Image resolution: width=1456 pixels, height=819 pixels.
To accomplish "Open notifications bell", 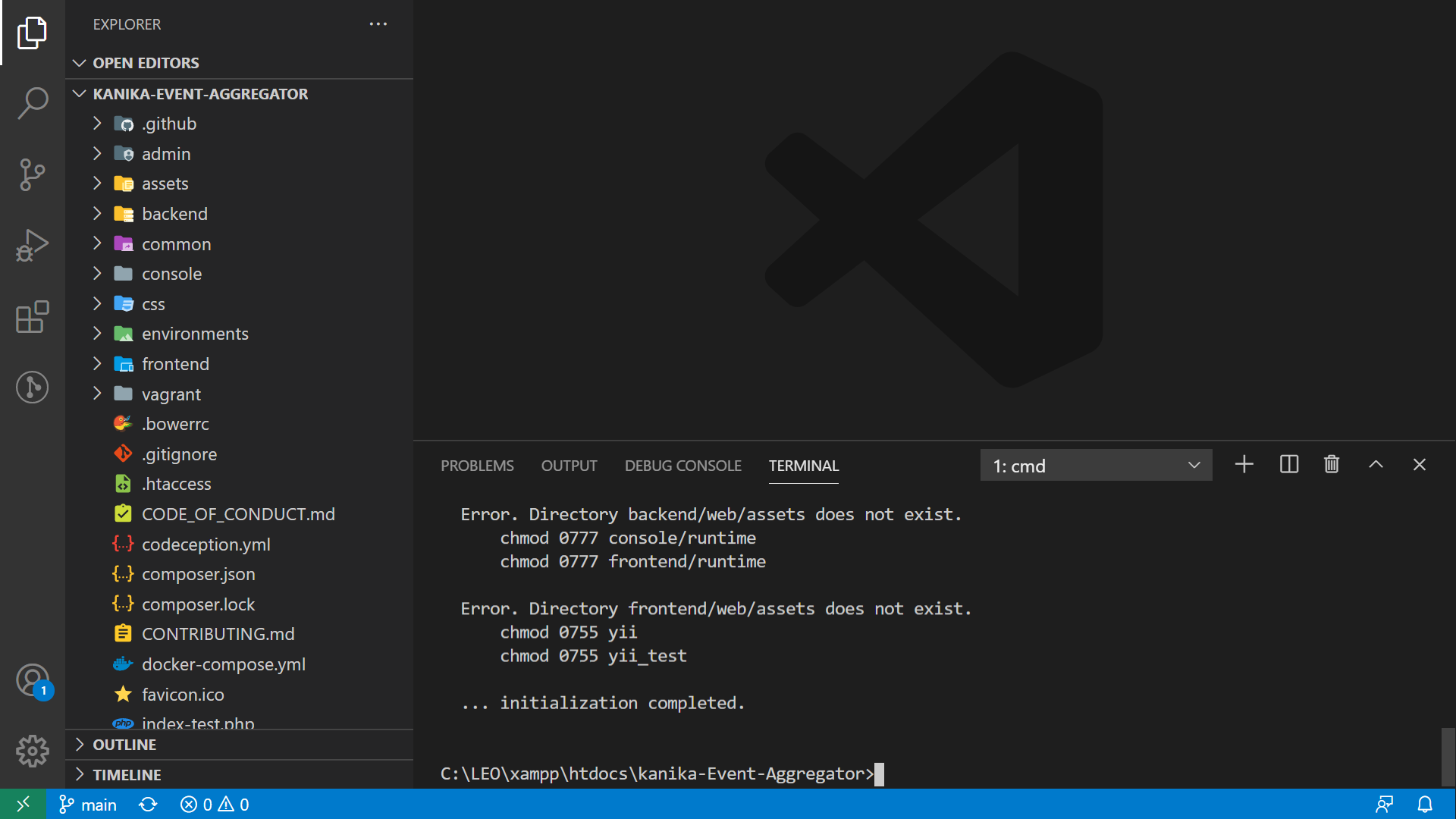I will pos(1425,805).
